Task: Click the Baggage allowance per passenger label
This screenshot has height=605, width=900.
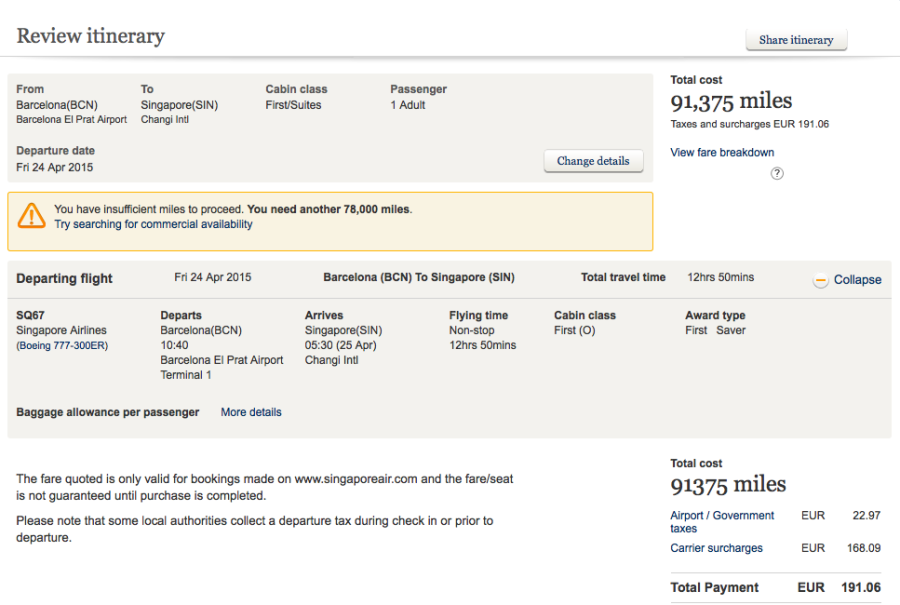Action: click(108, 412)
